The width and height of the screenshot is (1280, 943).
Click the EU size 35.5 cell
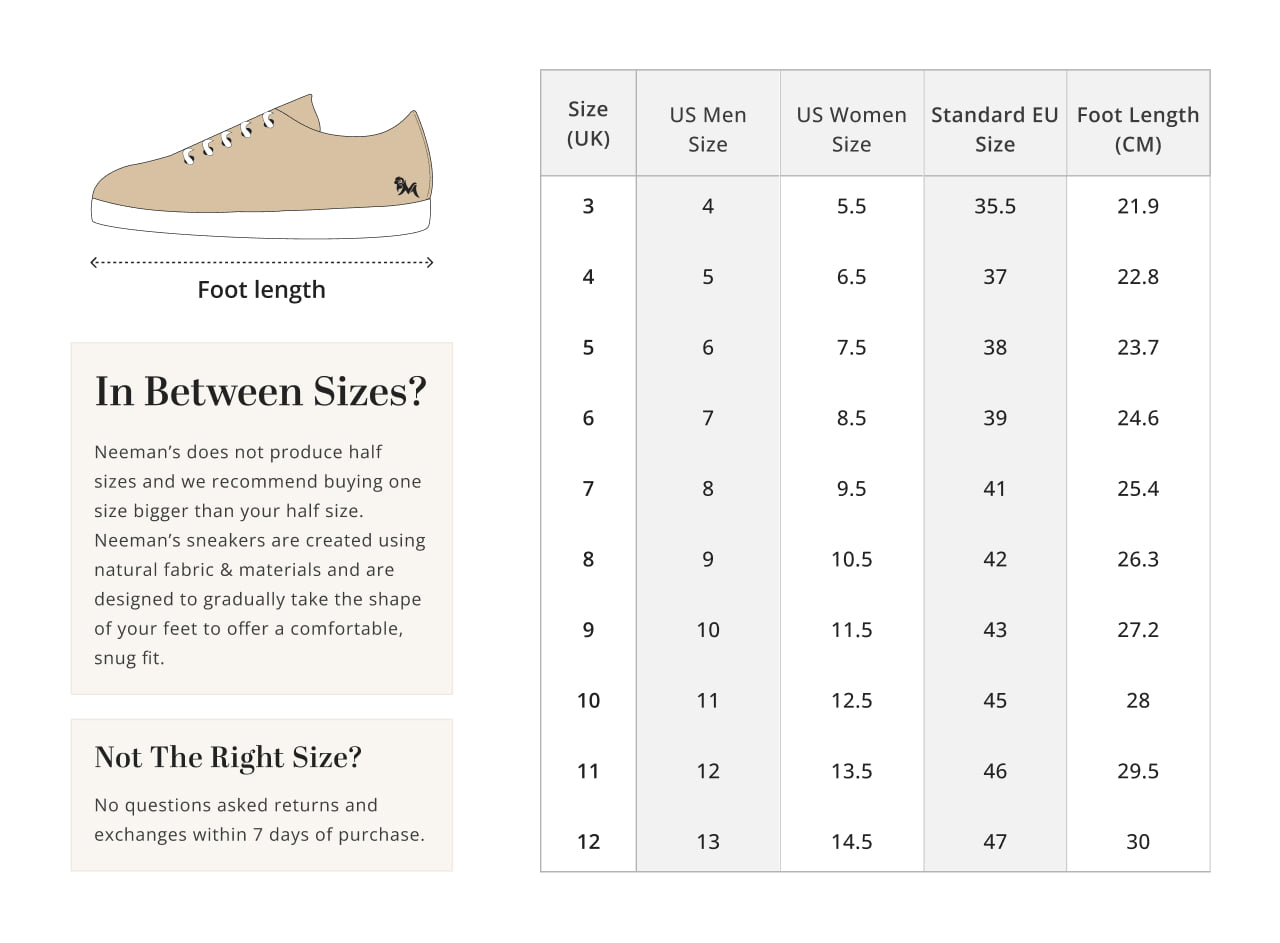(x=994, y=206)
